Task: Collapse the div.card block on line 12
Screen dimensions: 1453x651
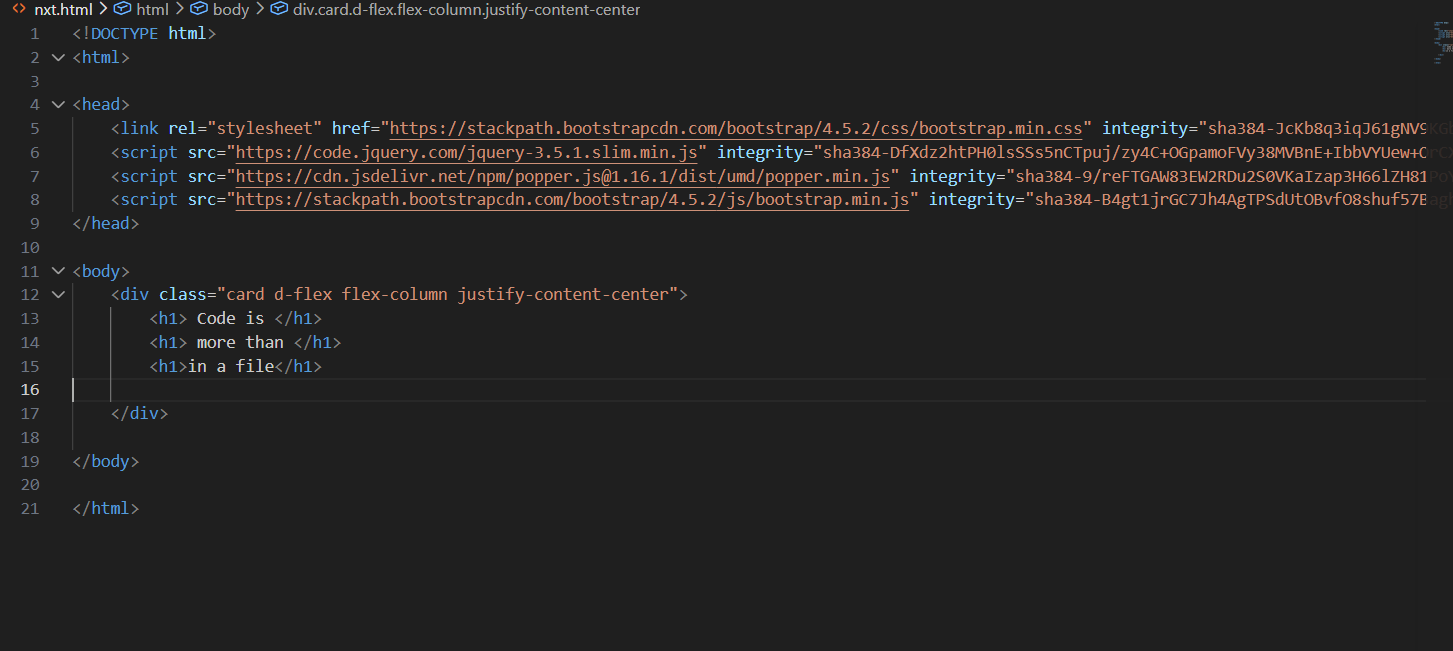Action: tap(57, 294)
